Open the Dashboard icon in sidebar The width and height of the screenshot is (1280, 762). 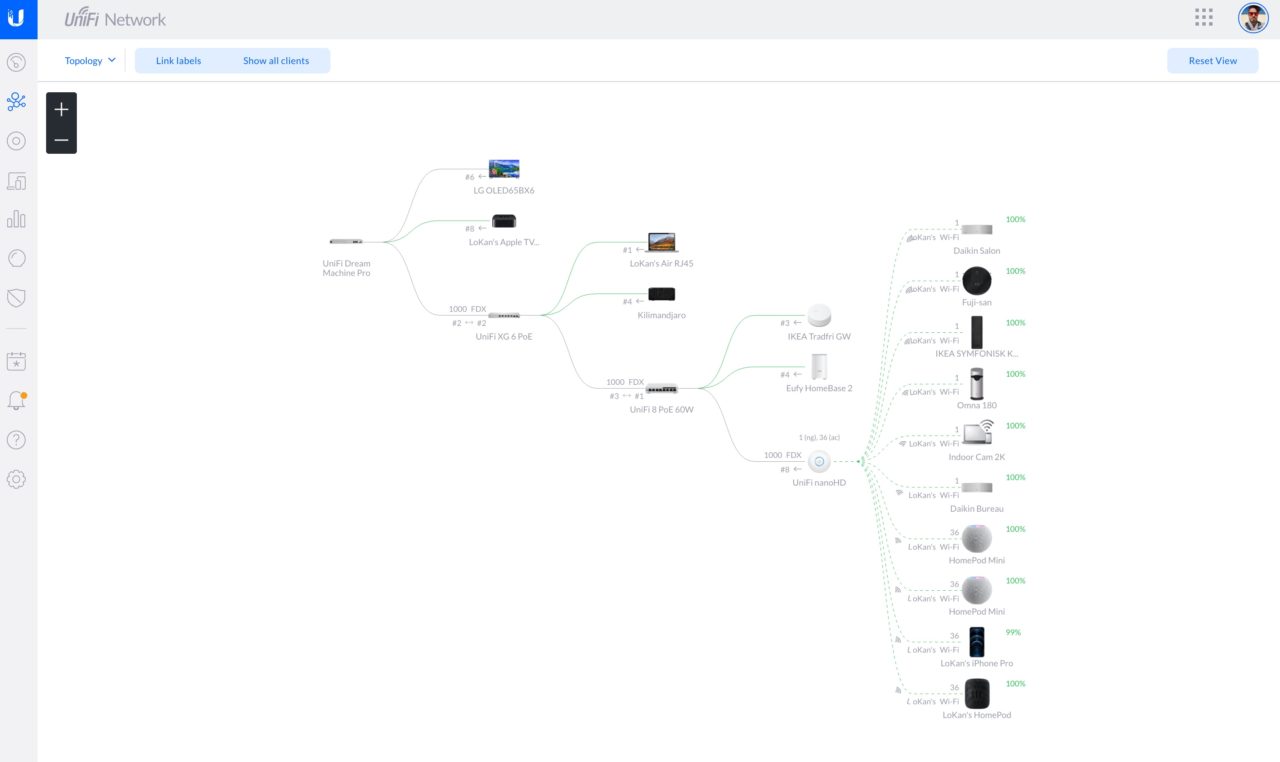click(x=16, y=62)
